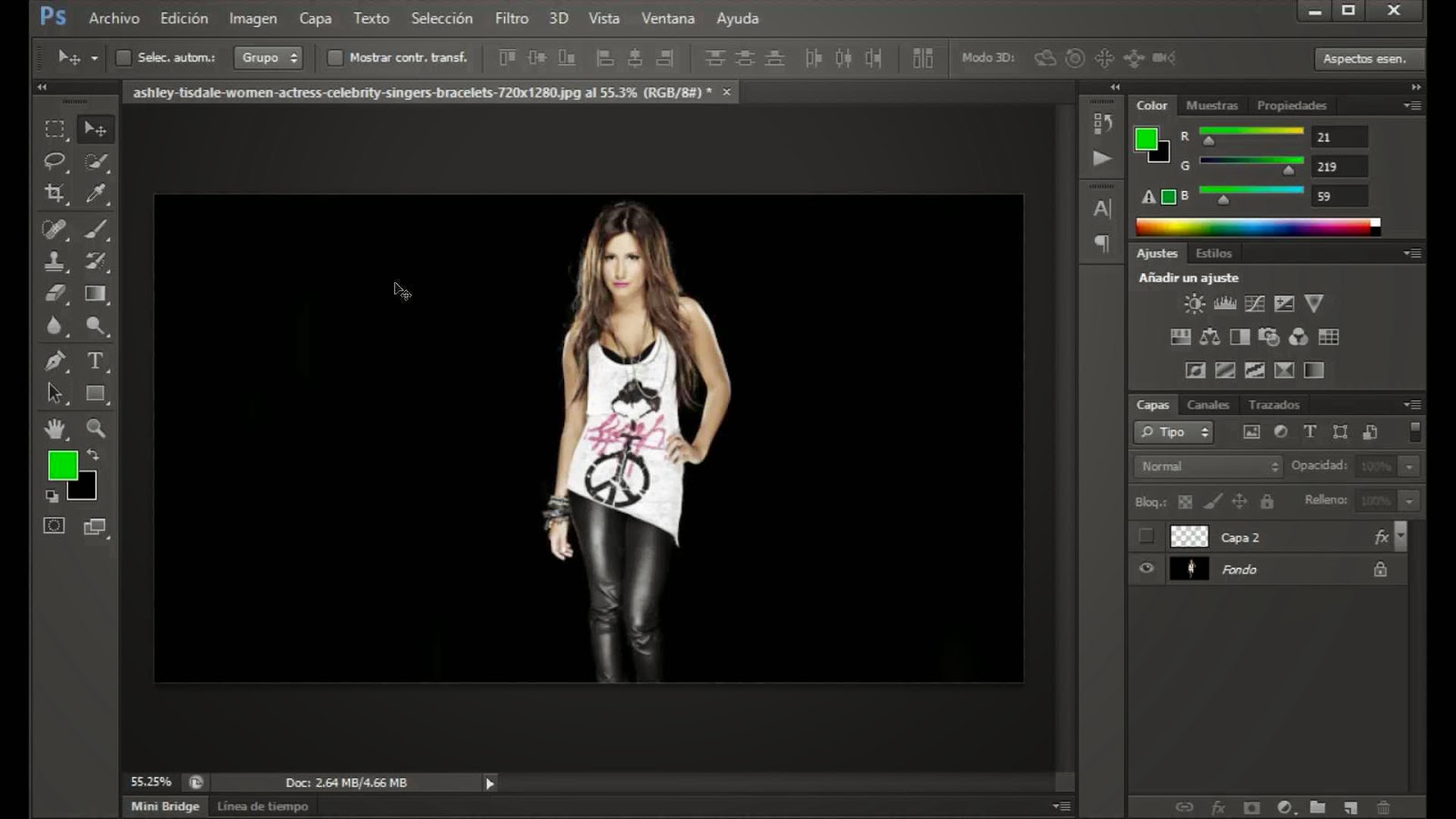This screenshot has height=819, width=1456.
Task: Switch to the Canales tab
Action: click(x=1208, y=405)
